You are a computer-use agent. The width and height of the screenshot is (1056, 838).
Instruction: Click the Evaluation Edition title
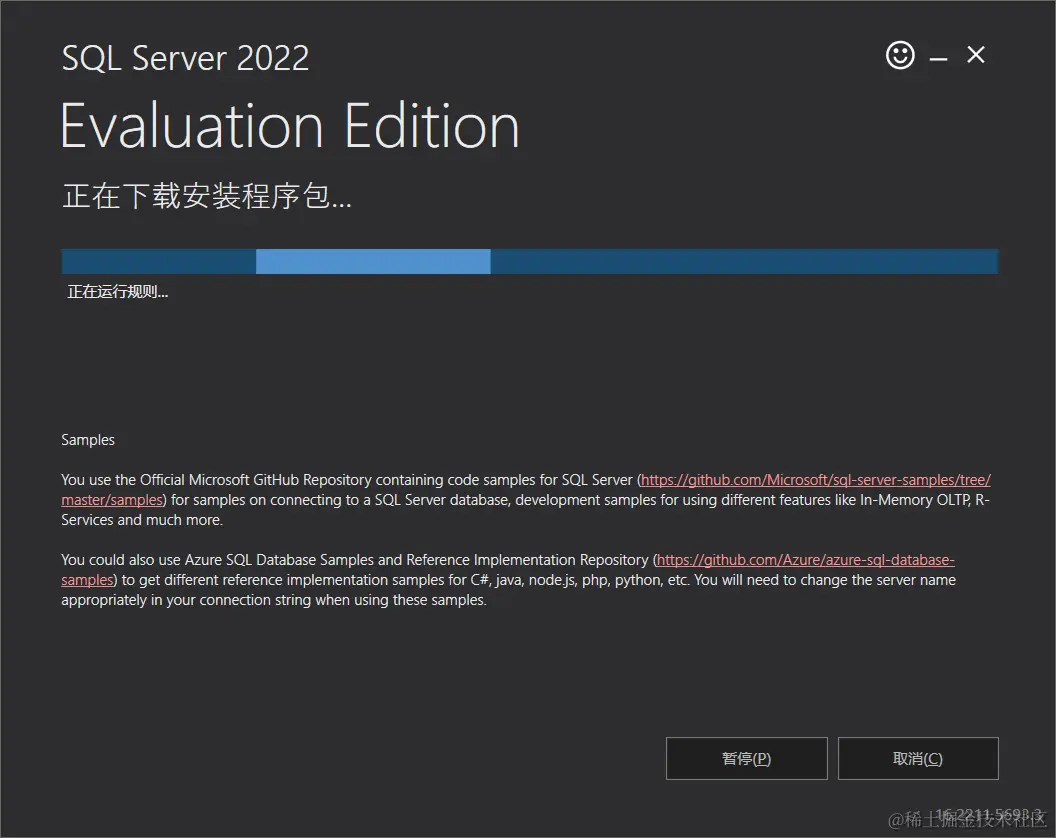[x=290, y=126]
